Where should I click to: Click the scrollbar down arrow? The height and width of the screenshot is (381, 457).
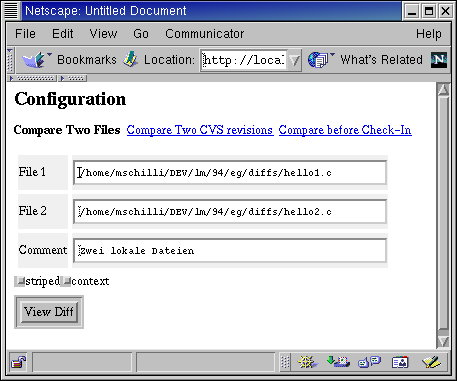pyautogui.click(x=443, y=341)
